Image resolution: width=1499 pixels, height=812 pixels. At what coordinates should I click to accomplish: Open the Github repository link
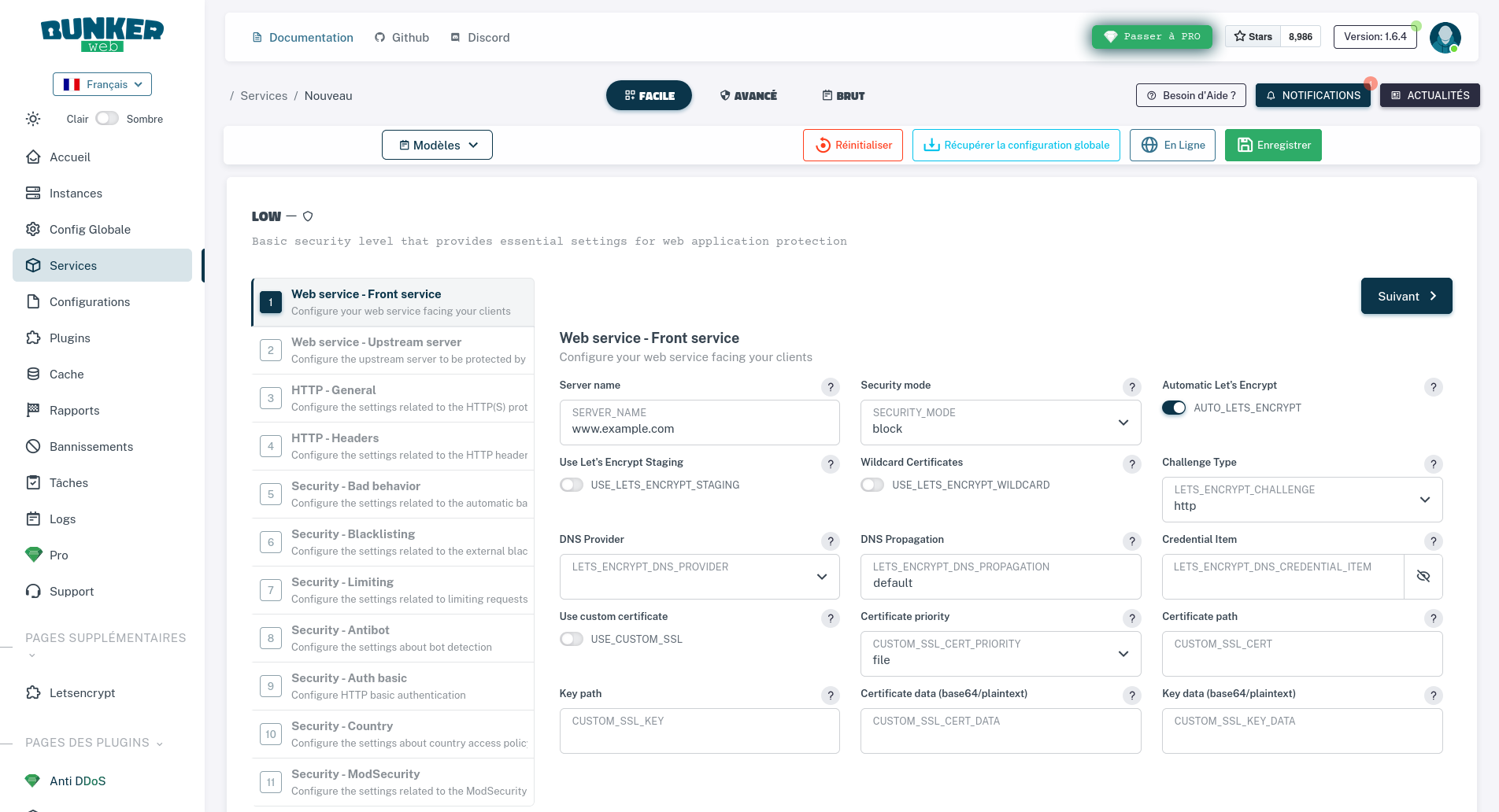tap(401, 37)
